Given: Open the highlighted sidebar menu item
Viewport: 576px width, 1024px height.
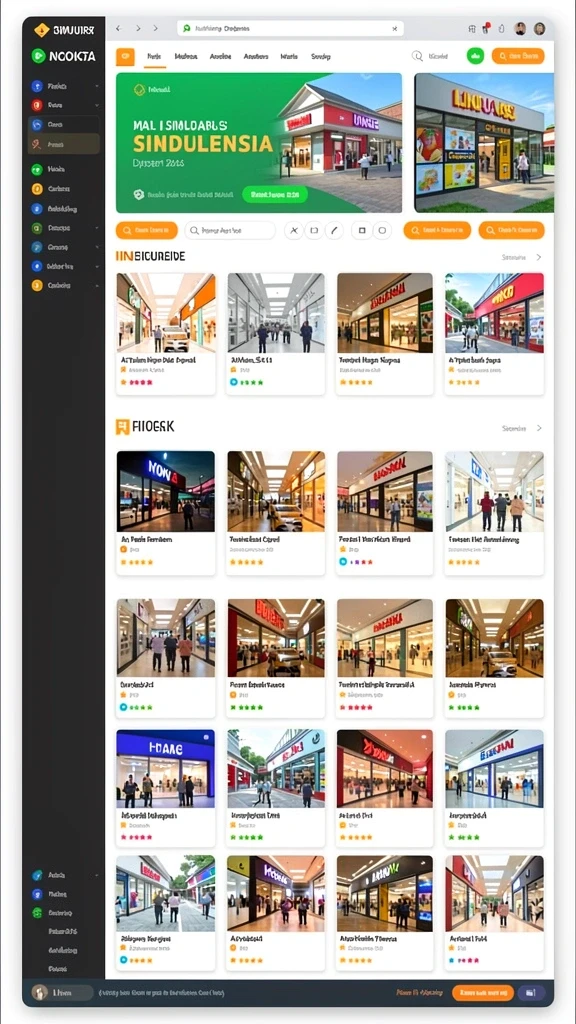Looking at the screenshot, I should (64, 144).
